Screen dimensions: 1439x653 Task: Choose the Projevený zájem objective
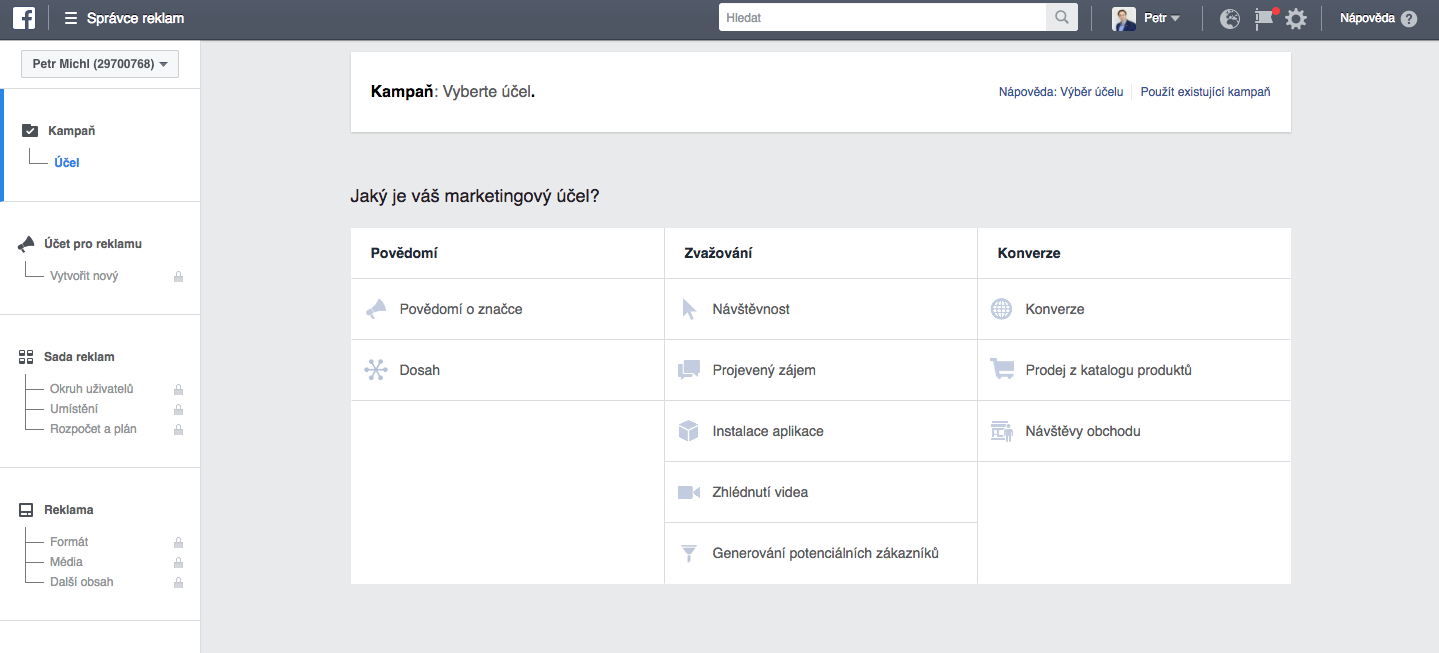(x=821, y=370)
